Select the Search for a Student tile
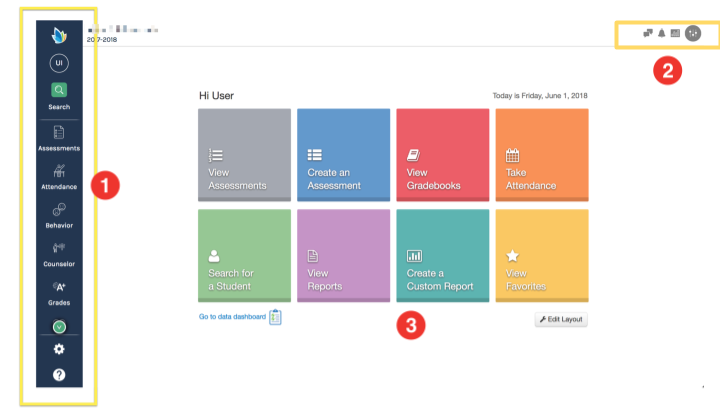 [243, 255]
